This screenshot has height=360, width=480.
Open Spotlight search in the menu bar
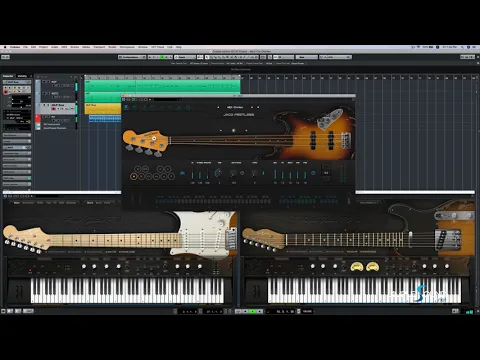click(462, 47)
